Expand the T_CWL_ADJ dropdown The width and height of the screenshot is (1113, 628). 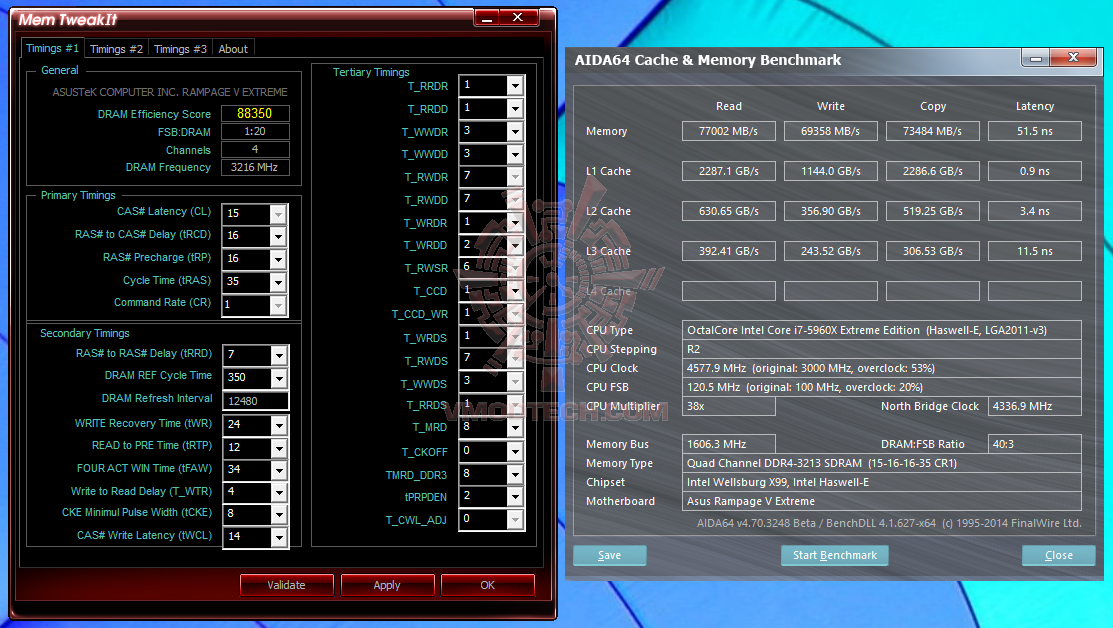point(515,519)
